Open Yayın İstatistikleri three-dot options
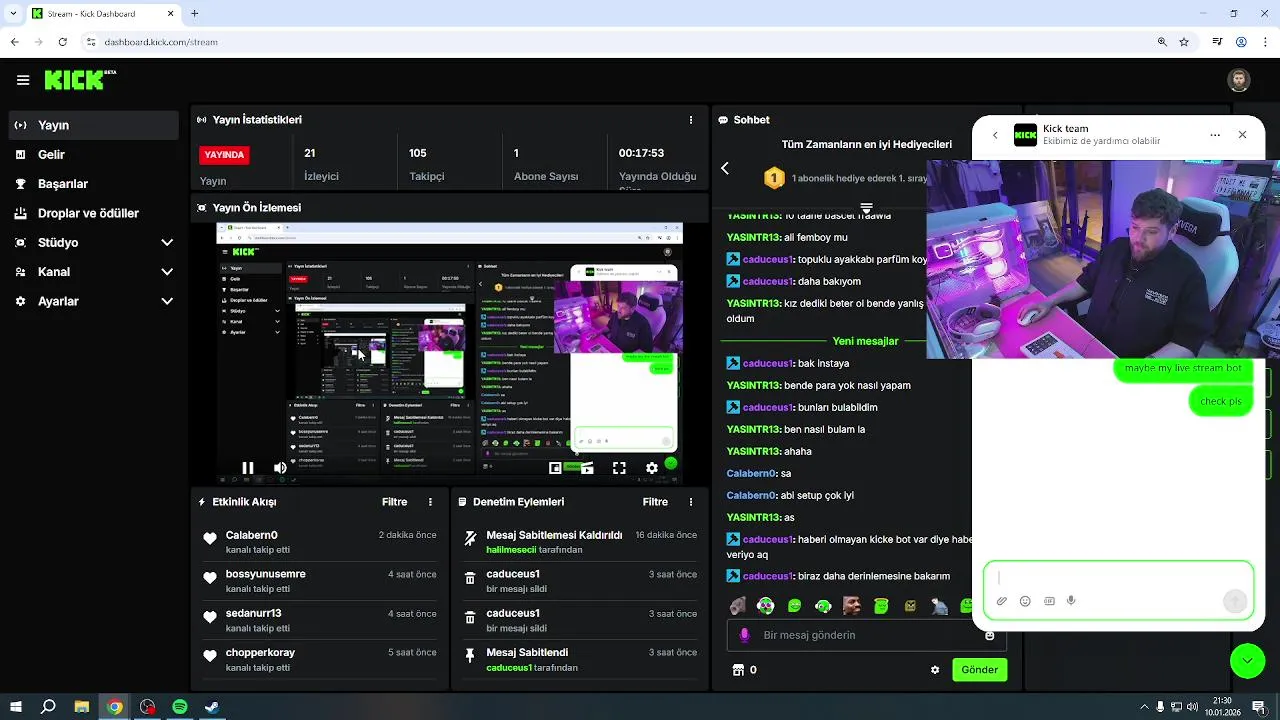1280x720 pixels. (690, 120)
